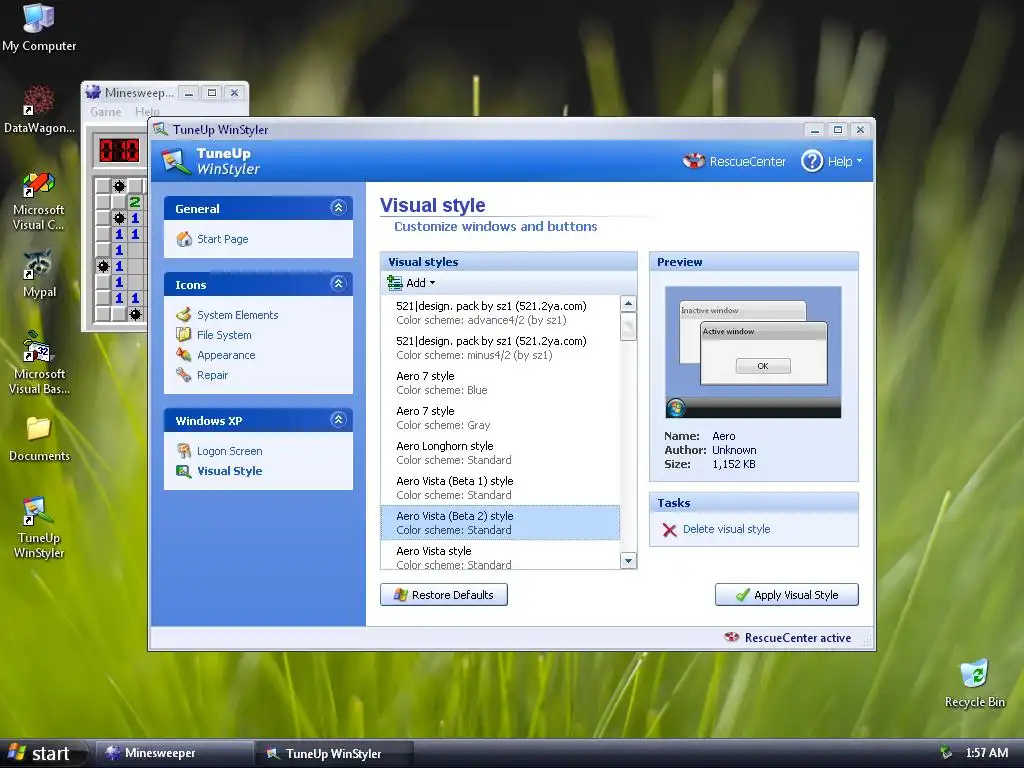Select Aero Longhorn style entry
Image resolution: width=1024 pixels, height=768 pixels.
[x=500, y=453]
